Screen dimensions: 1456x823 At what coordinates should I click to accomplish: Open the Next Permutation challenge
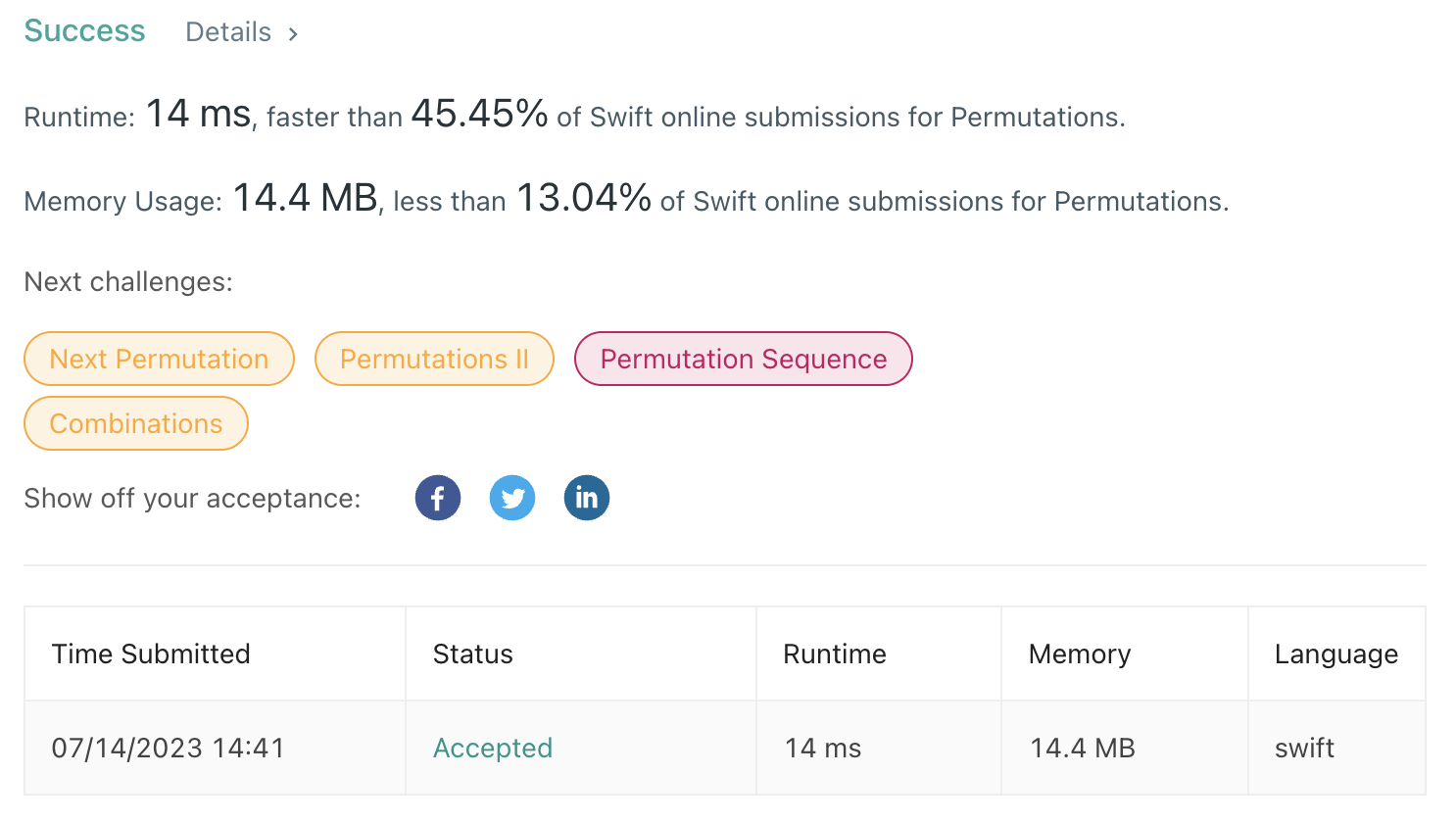point(159,359)
